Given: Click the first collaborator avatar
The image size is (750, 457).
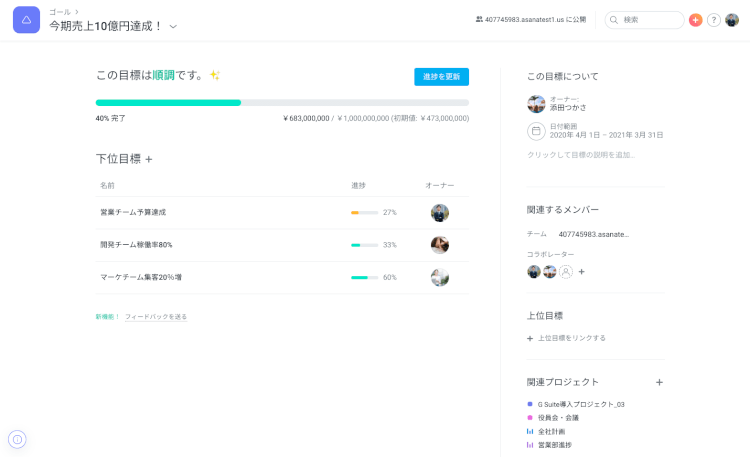Looking at the screenshot, I should coord(534,272).
